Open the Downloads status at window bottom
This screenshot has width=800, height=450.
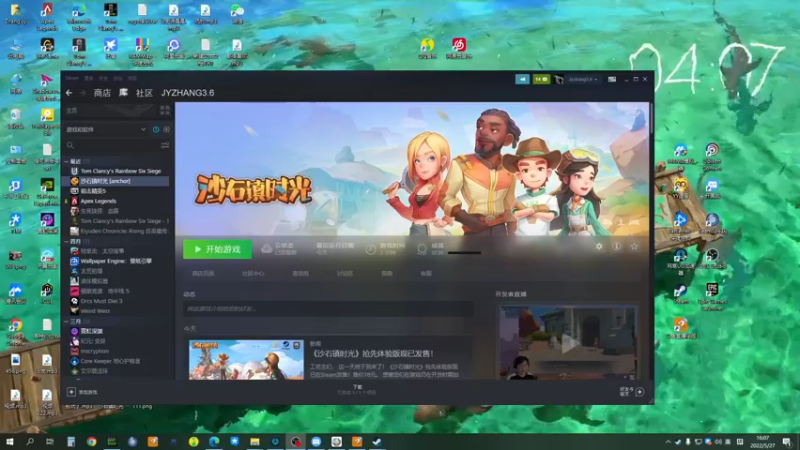tap(357, 390)
